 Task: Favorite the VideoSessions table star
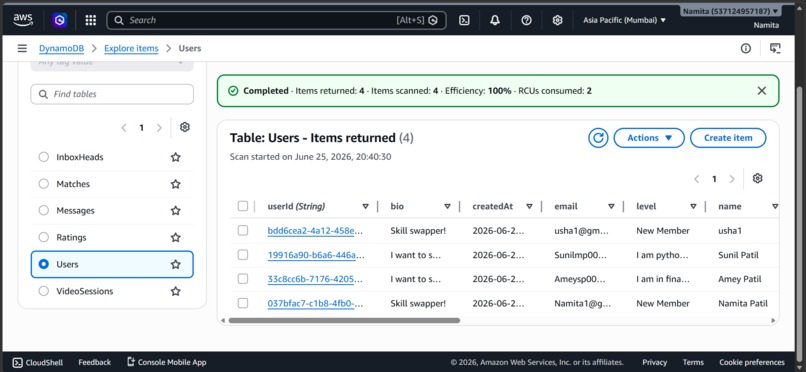pyautogui.click(x=175, y=291)
